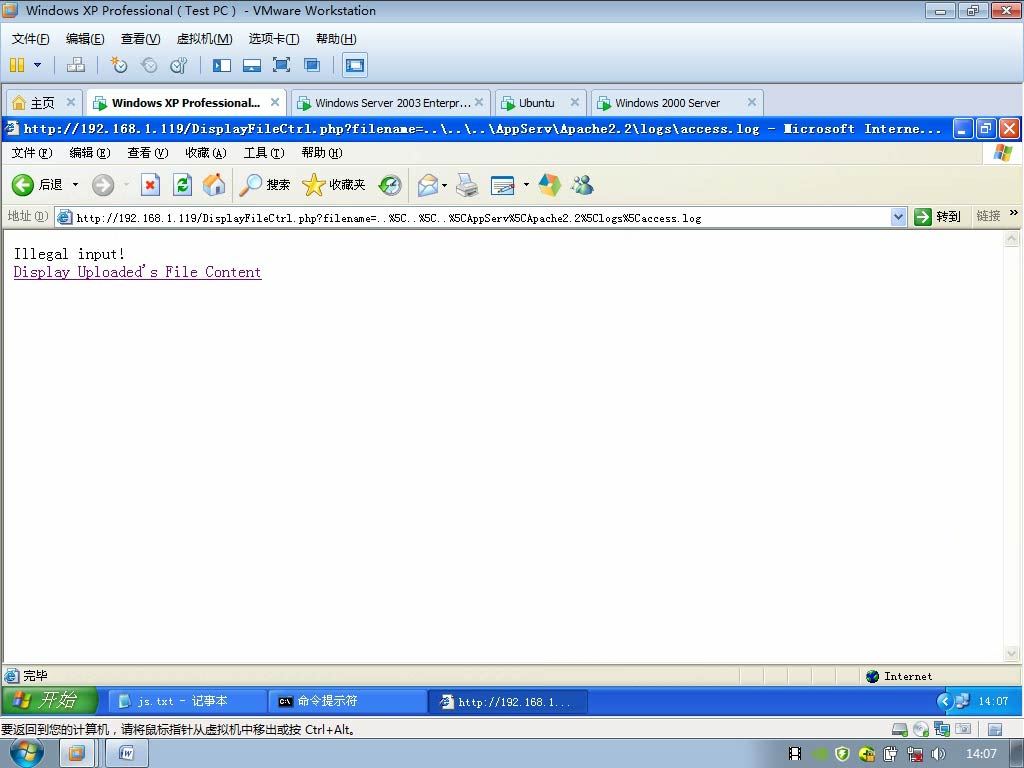1024x768 pixels.
Task: Open Internet Explorer 工具(T) menu
Action: [264, 153]
